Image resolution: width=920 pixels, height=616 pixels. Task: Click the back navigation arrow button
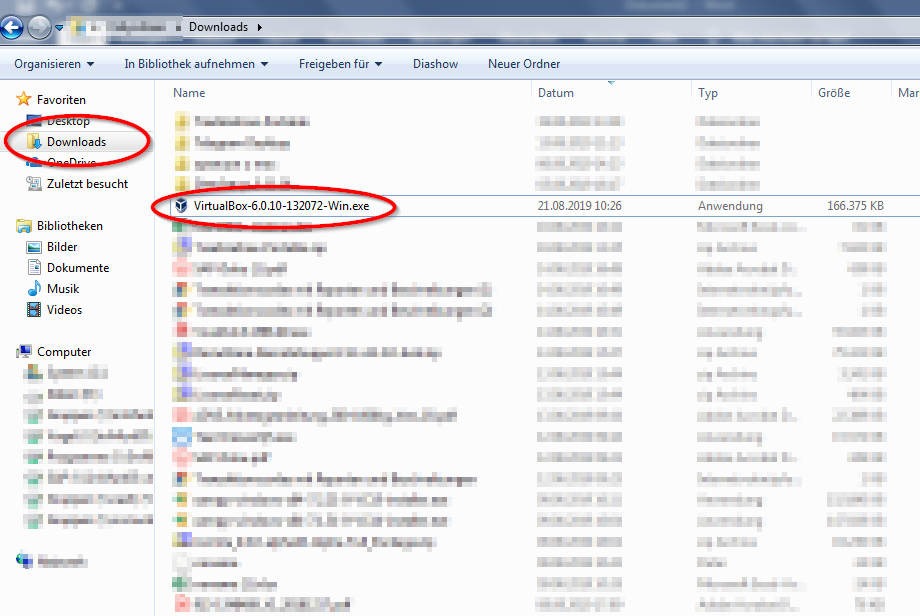(x=13, y=27)
